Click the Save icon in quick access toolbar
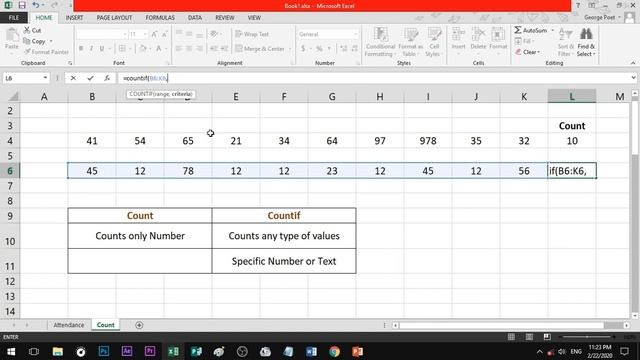This screenshot has width=640, height=360. pyautogui.click(x=22, y=5)
